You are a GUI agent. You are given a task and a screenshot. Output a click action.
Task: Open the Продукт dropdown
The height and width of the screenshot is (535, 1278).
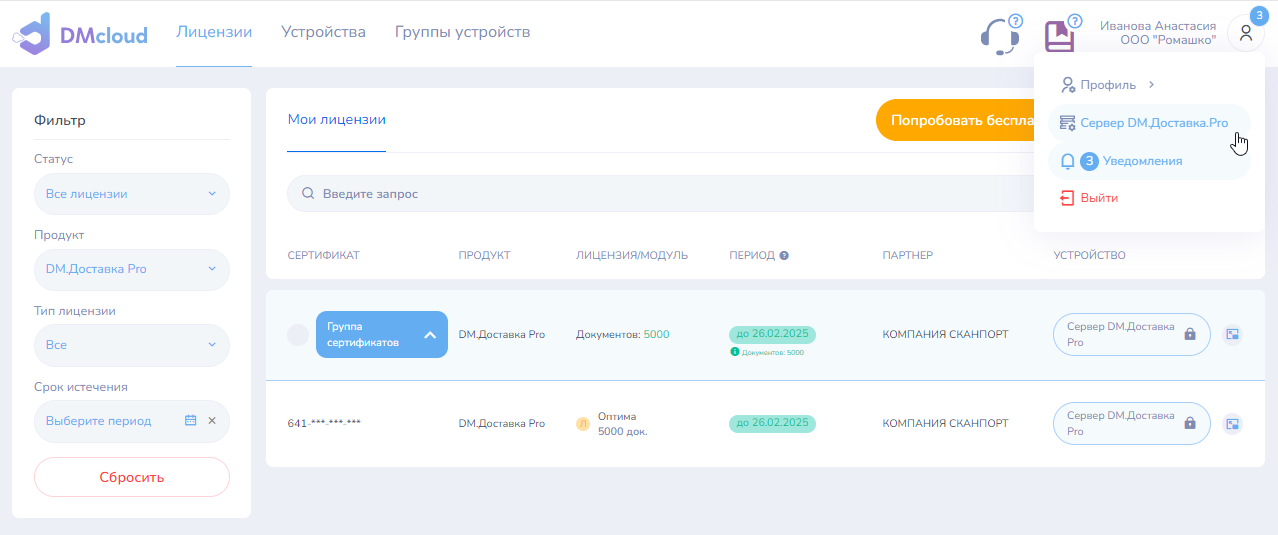[132, 270]
